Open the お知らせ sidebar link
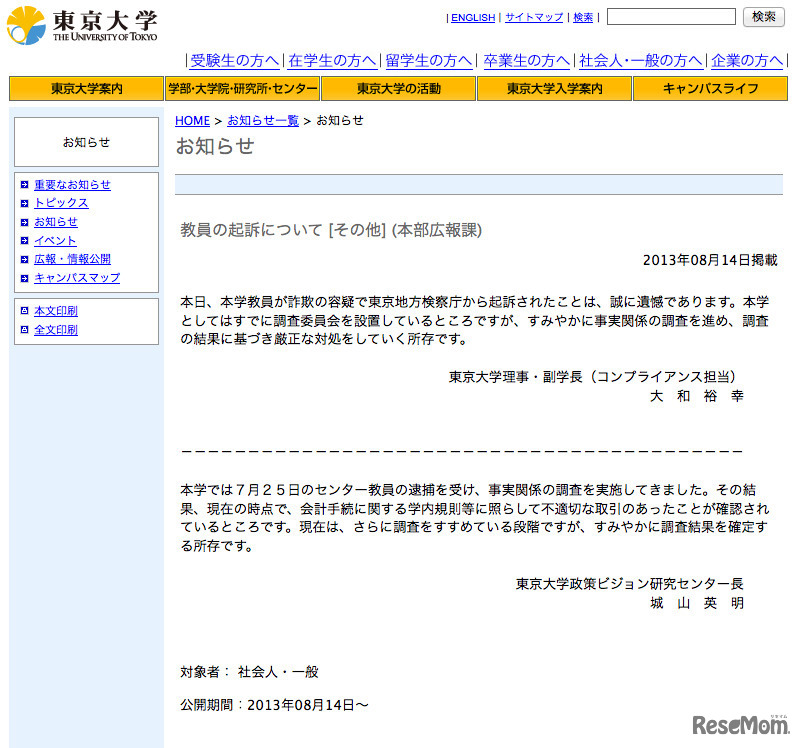The width and height of the screenshot is (803, 748). pos(55,221)
